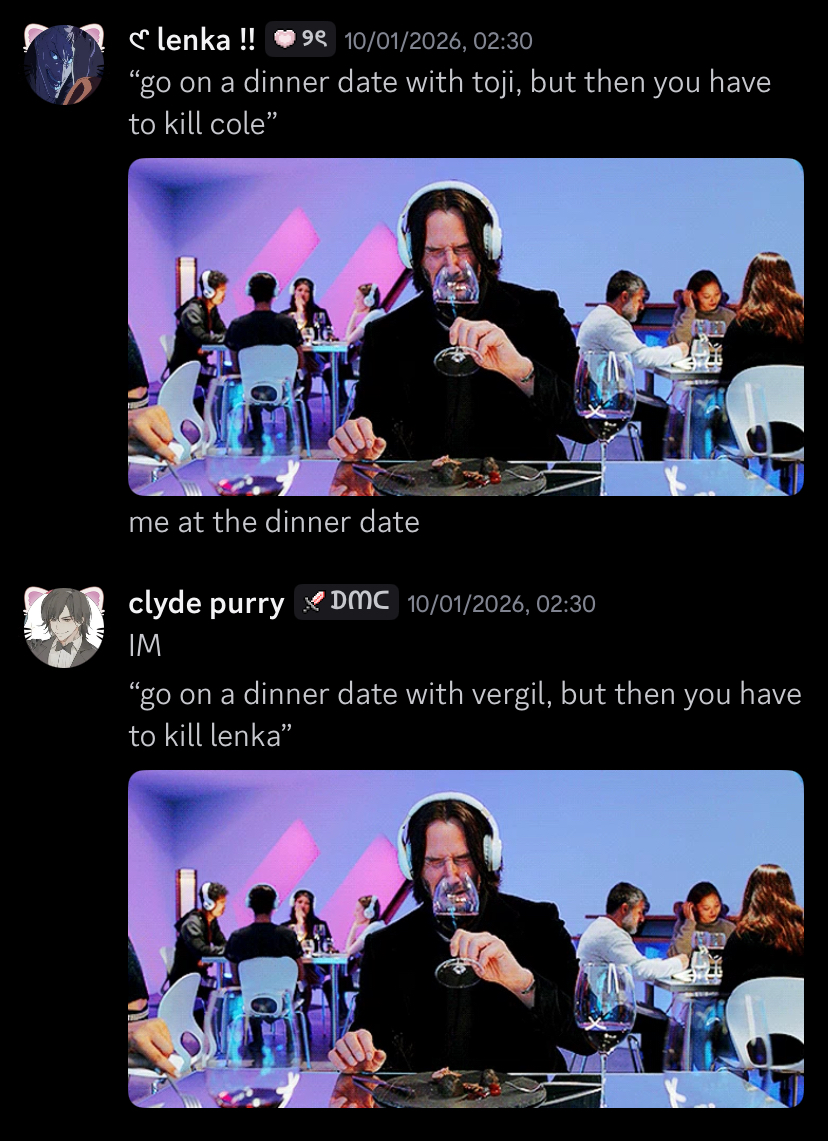
Task: Open clyde purry's dinner date GIF
Action: pyautogui.click(x=466, y=939)
